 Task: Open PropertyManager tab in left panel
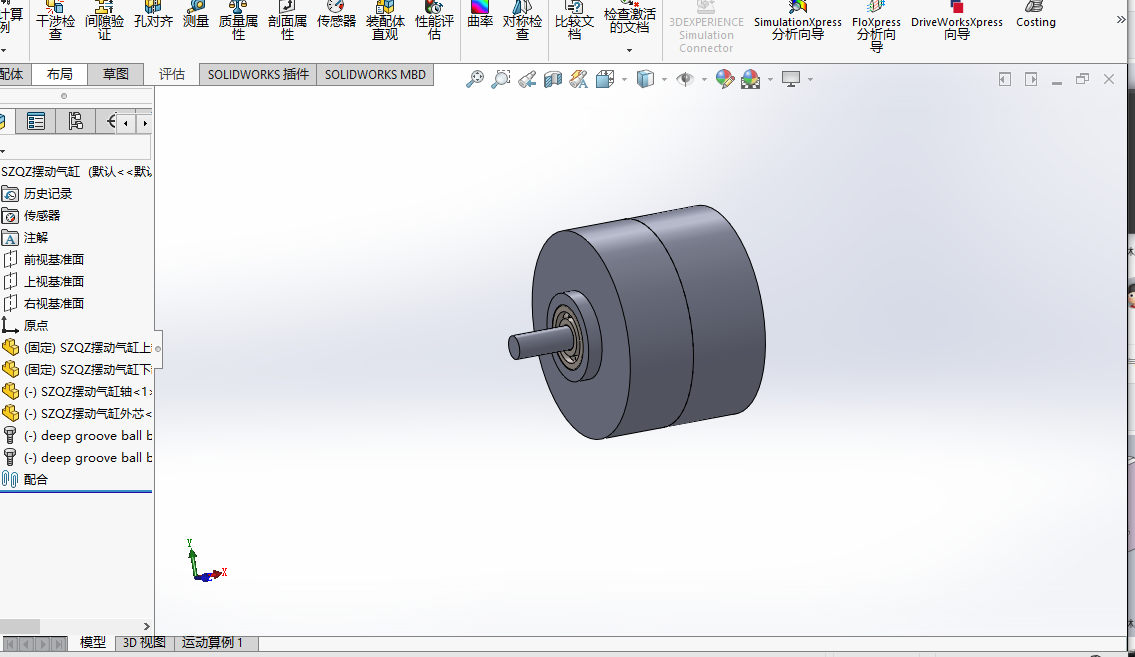[35, 122]
